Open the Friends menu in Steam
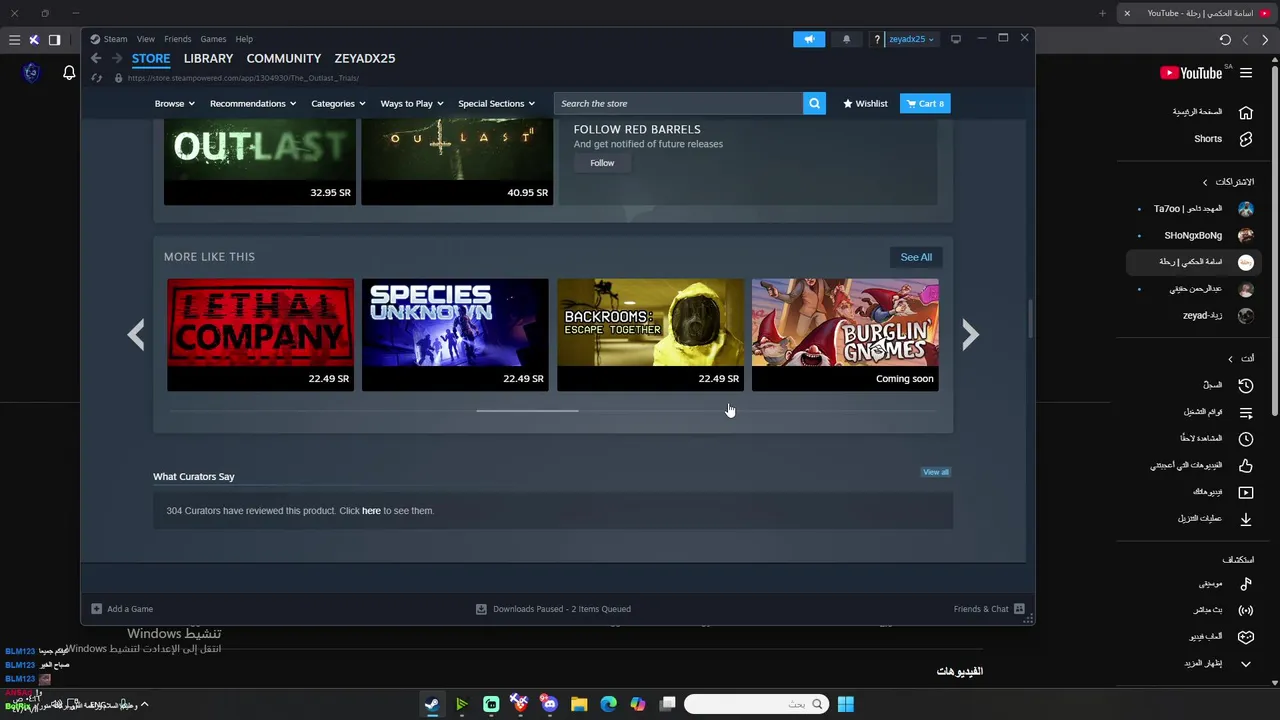 point(177,39)
